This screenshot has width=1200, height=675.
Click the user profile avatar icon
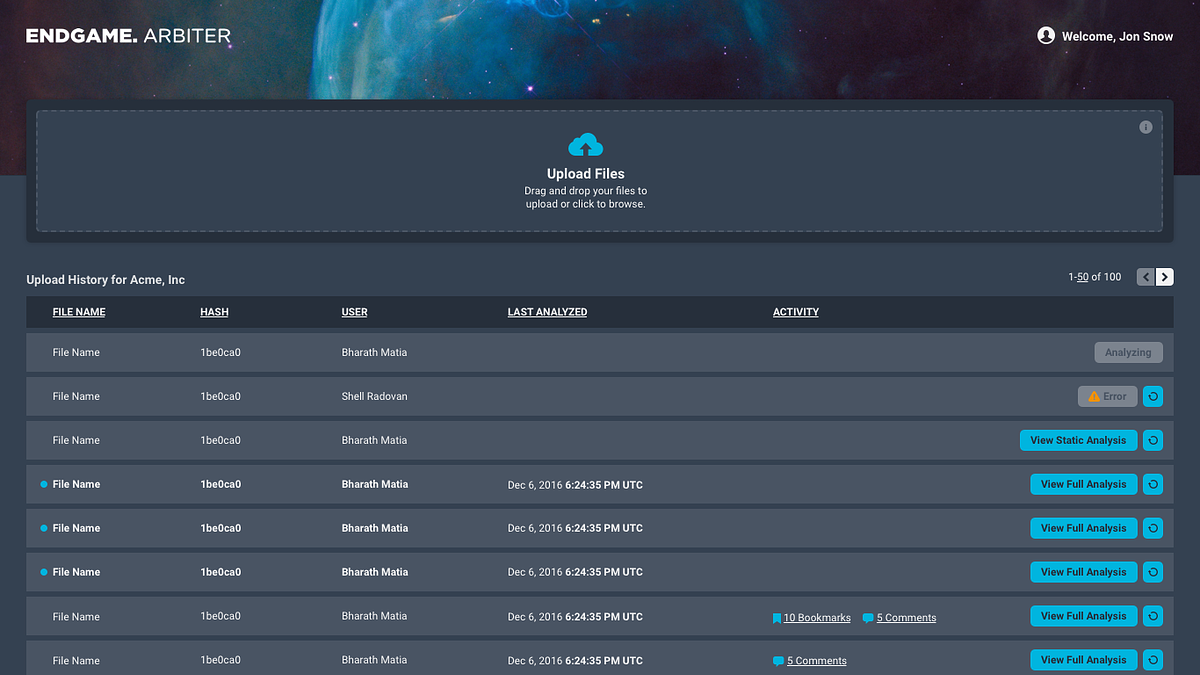[1046, 36]
